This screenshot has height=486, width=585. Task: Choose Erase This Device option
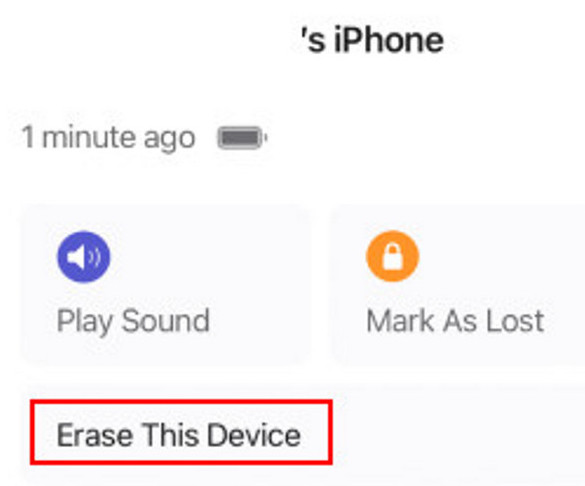[x=178, y=435]
